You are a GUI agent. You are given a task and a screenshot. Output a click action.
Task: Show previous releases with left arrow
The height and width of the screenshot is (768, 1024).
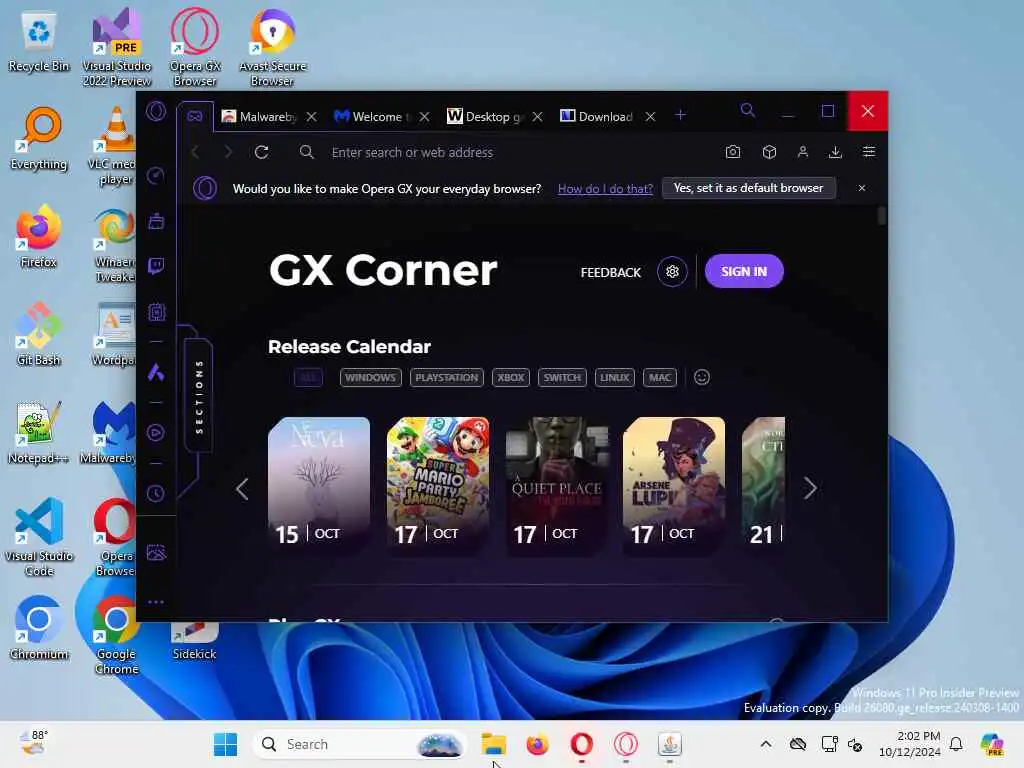click(242, 488)
